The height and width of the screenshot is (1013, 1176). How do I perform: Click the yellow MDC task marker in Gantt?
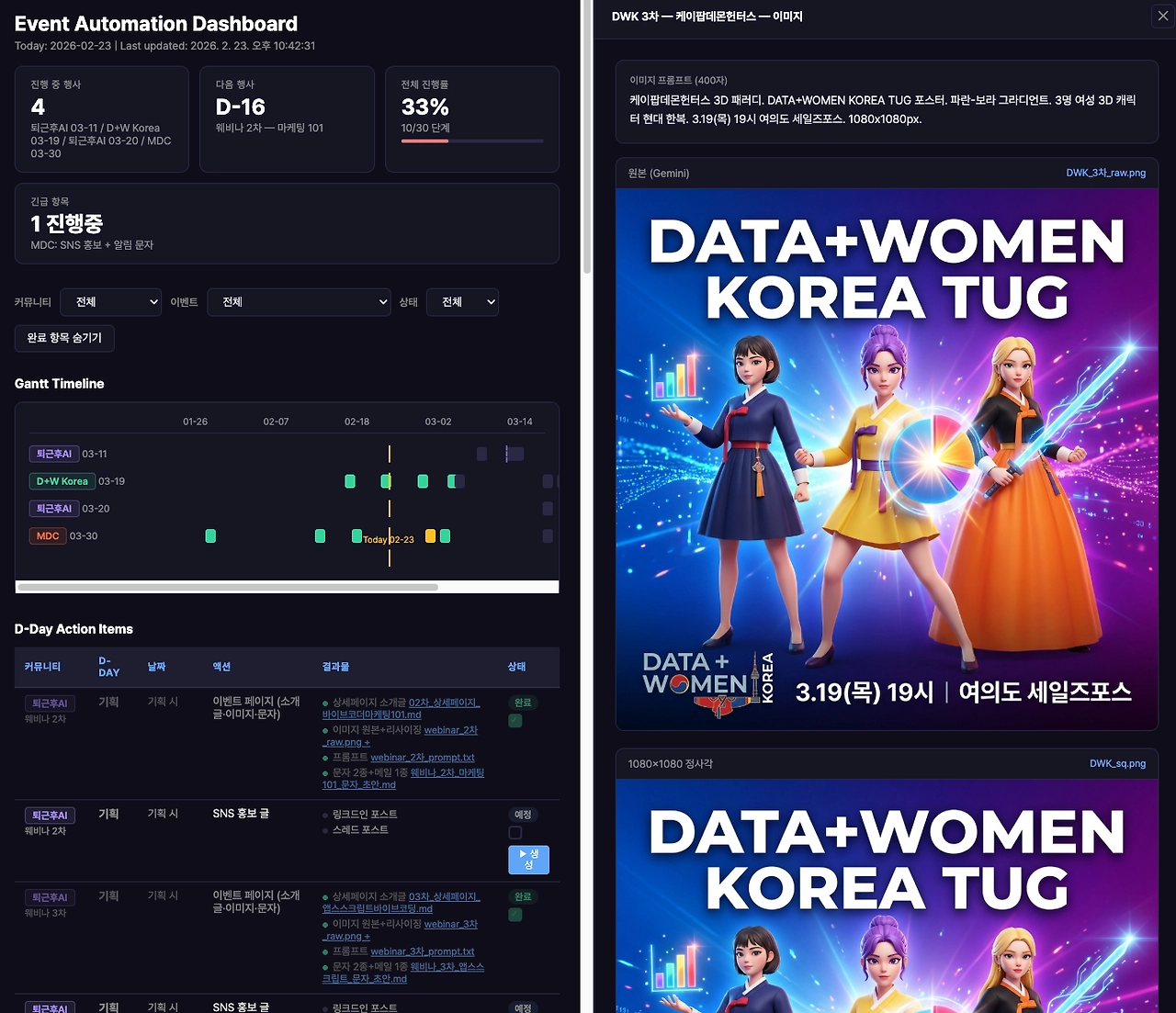coord(430,535)
